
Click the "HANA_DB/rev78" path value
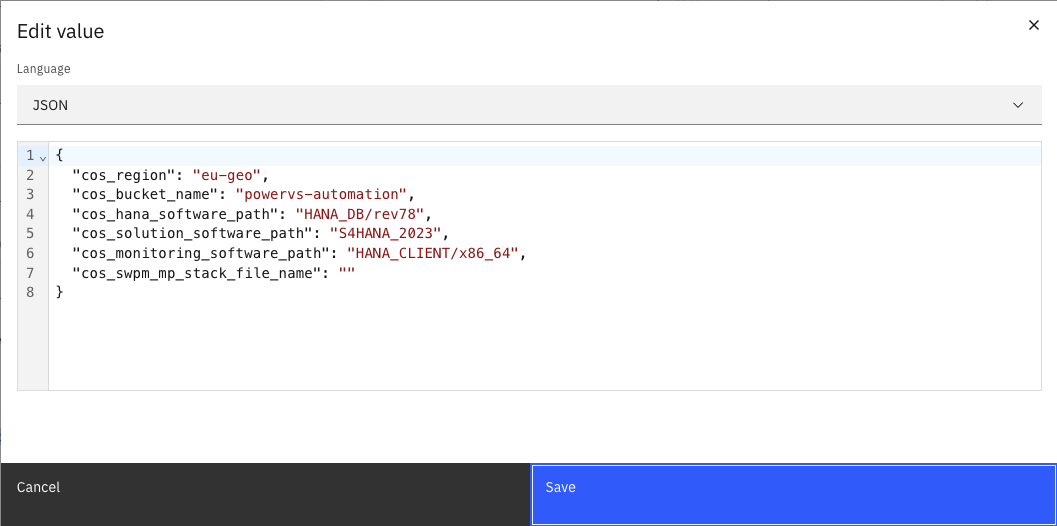(x=360, y=213)
